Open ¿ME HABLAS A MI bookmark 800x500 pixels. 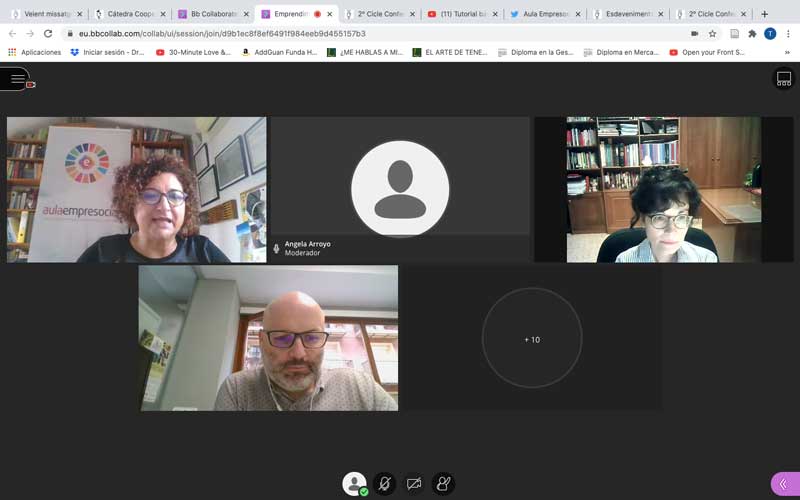point(365,53)
